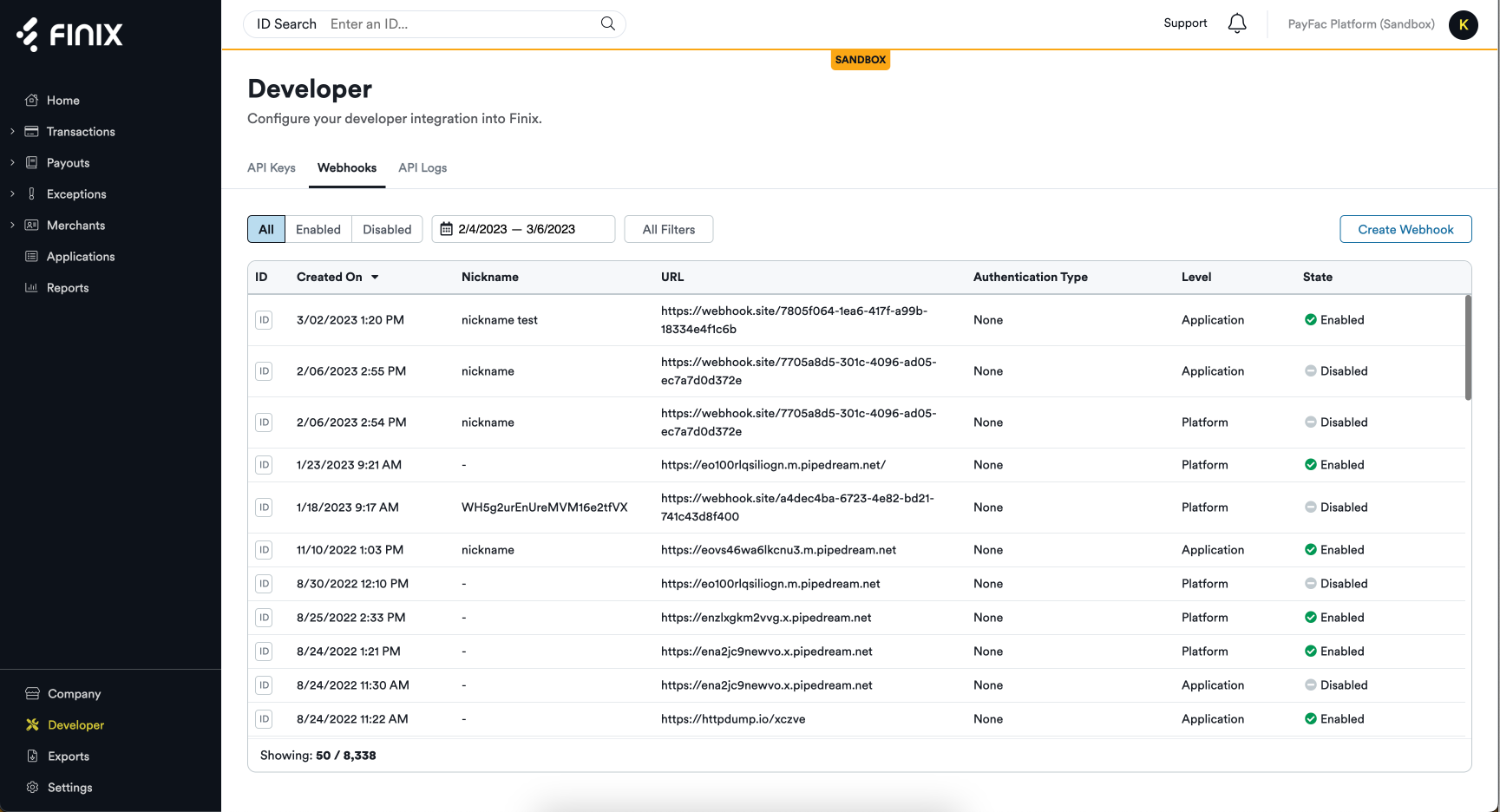The width and height of the screenshot is (1500, 812).
Task: Click Create Webhook button
Action: (x=1405, y=229)
